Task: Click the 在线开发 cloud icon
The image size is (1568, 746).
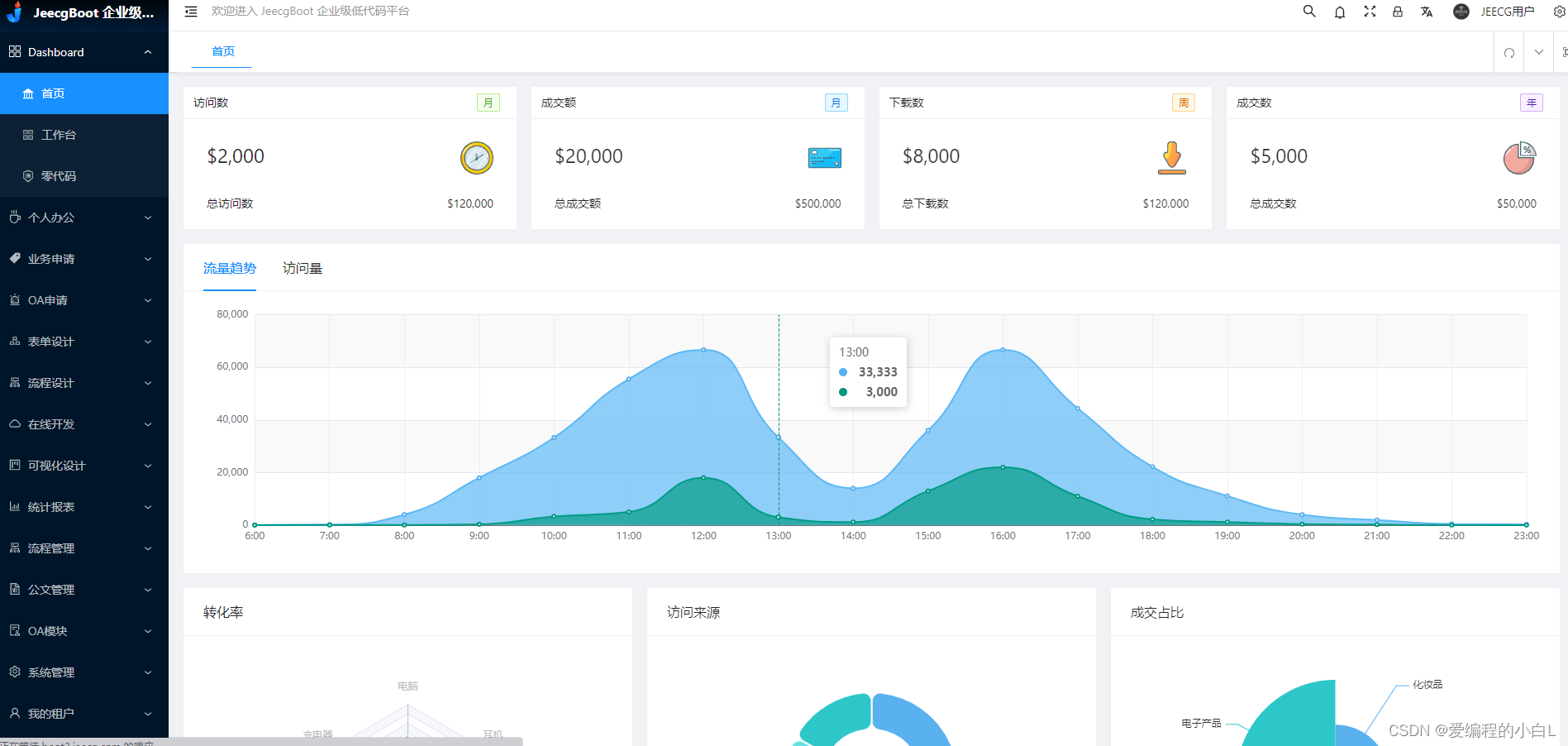Action: pyautogui.click(x=15, y=424)
